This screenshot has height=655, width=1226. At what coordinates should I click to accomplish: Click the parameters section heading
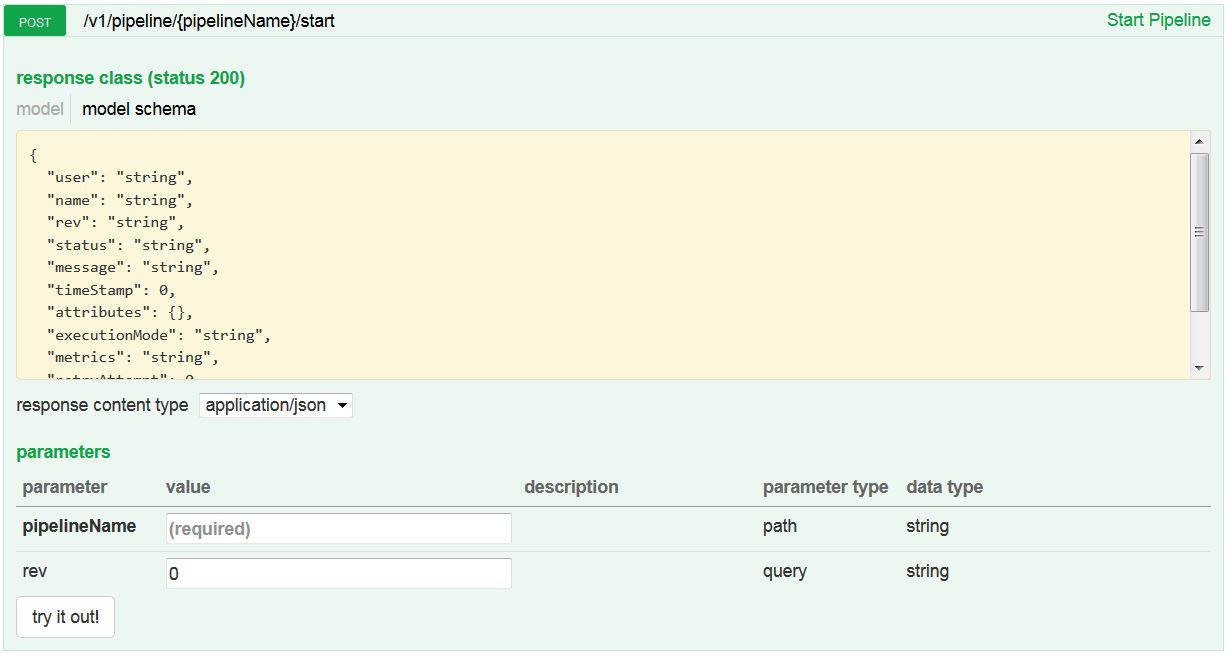(x=63, y=452)
